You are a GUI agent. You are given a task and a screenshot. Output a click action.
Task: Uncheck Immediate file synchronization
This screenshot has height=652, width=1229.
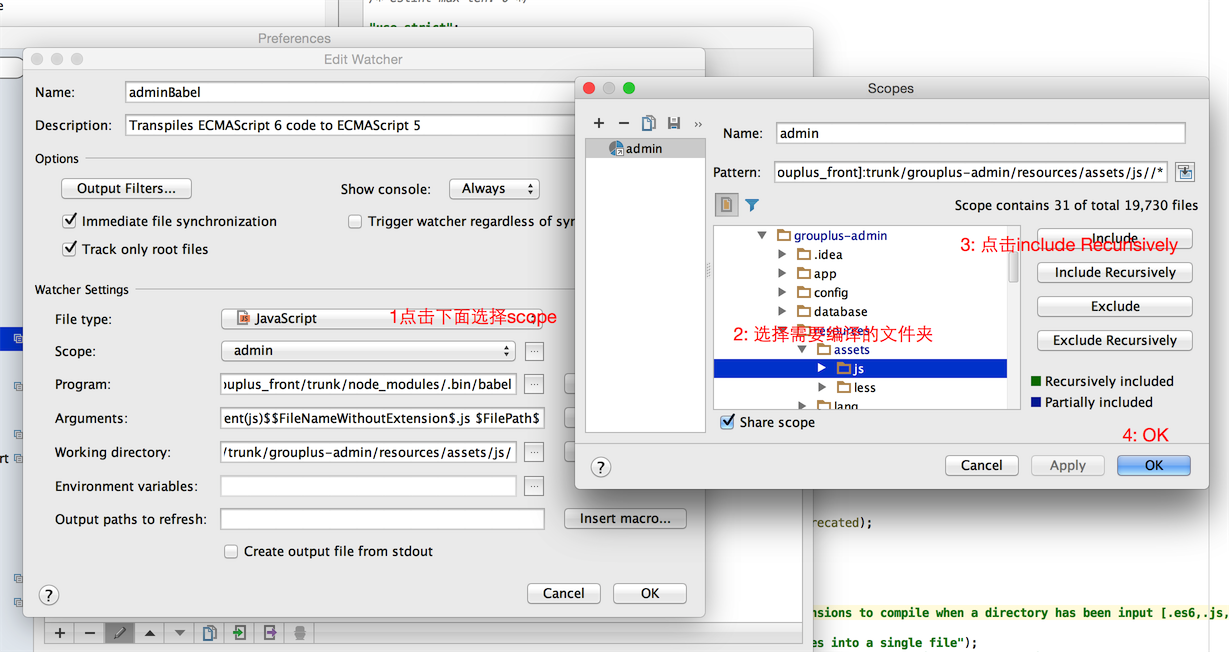coord(70,221)
